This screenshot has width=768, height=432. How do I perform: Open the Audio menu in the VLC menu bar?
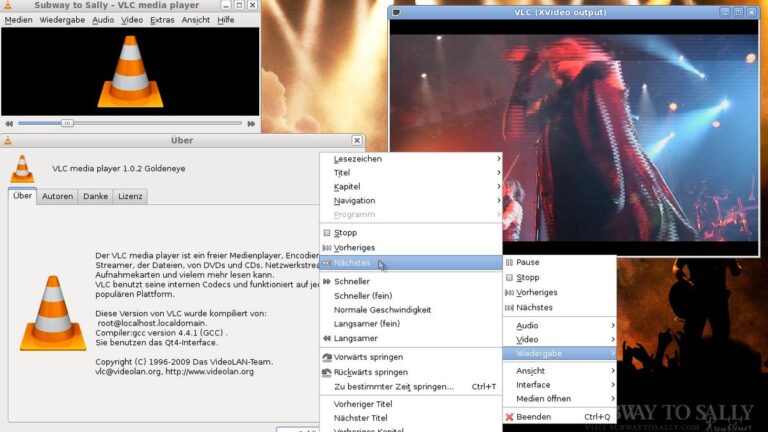(103, 20)
